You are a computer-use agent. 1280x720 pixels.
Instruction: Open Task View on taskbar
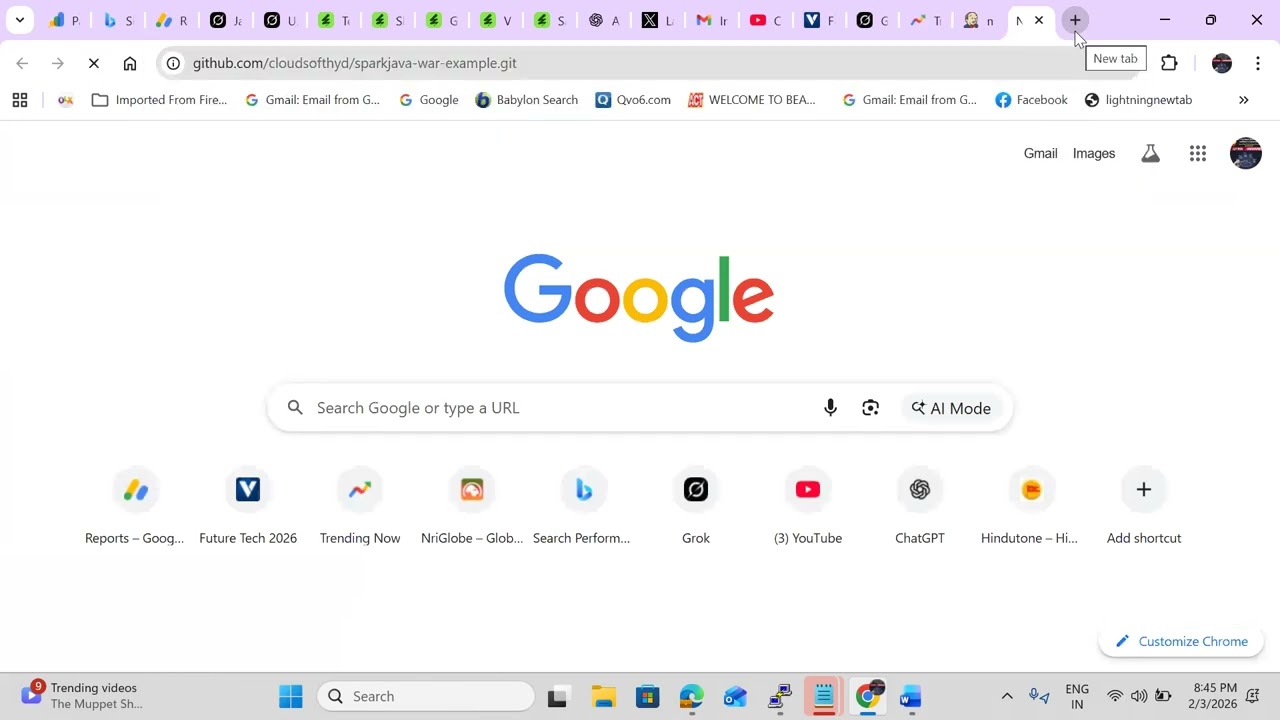[558, 696]
